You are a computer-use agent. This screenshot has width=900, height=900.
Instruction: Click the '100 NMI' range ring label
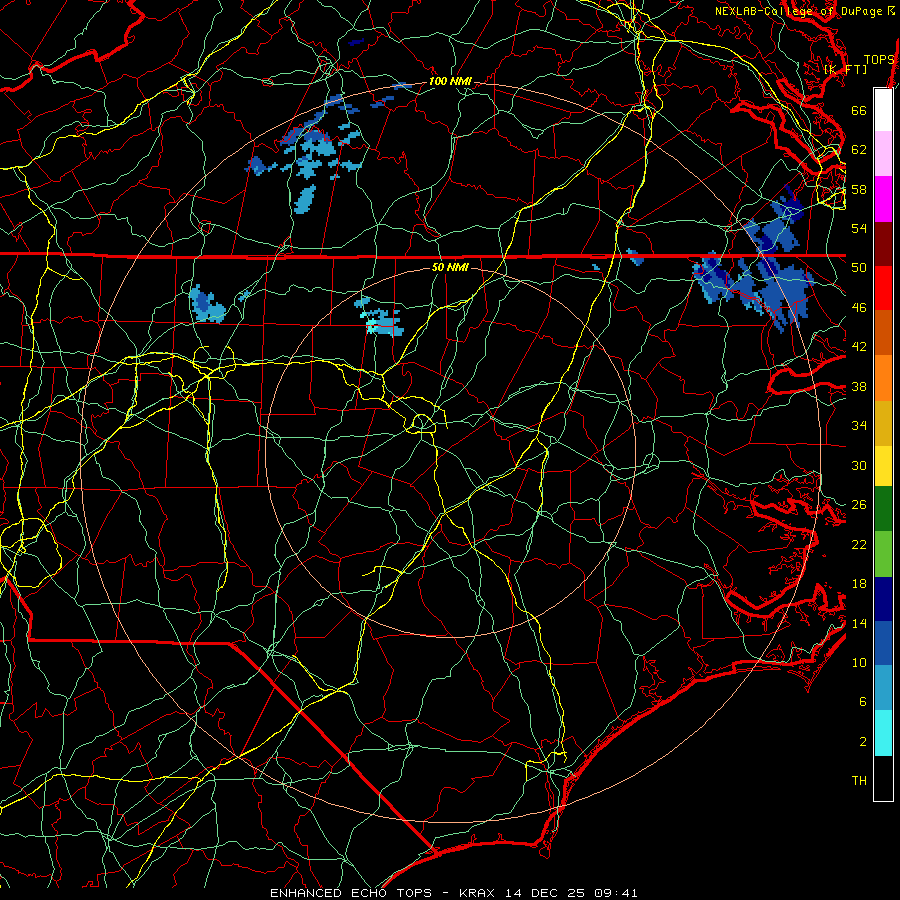pyautogui.click(x=450, y=82)
